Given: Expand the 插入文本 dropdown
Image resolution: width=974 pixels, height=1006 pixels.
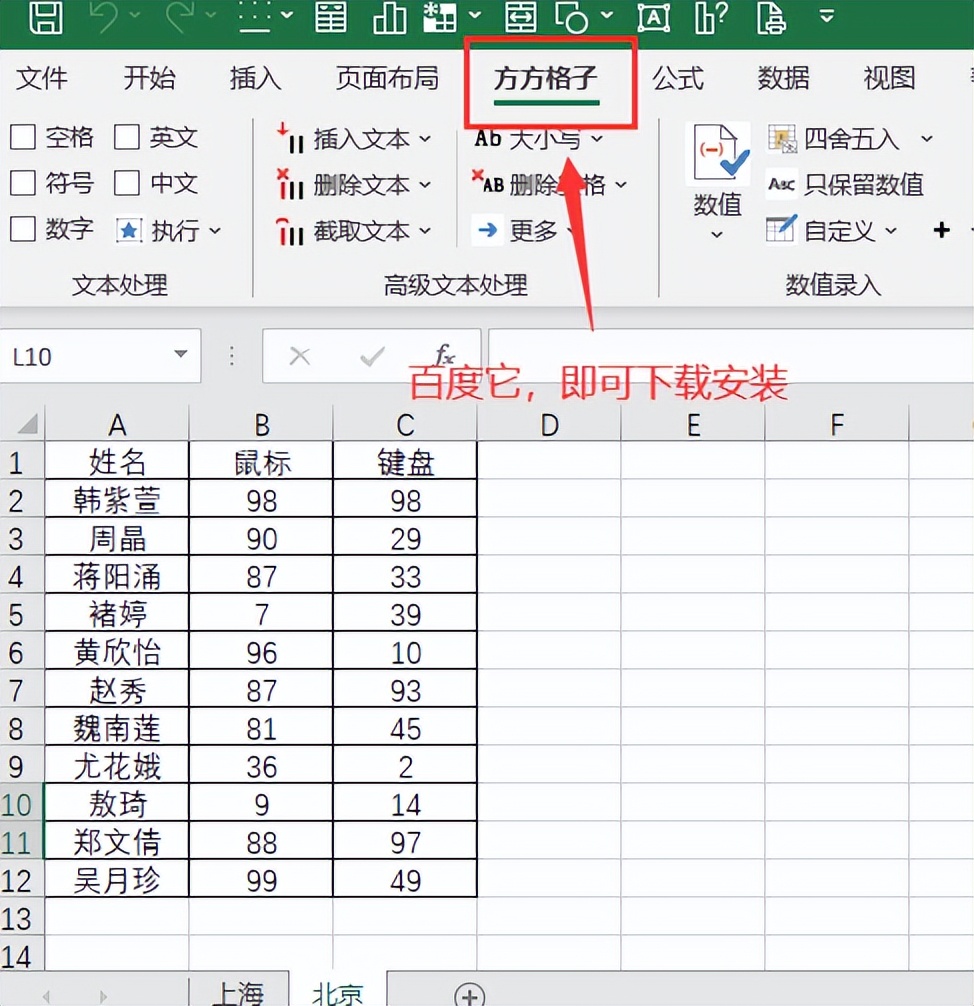Looking at the screenshot, I should 425,139.
